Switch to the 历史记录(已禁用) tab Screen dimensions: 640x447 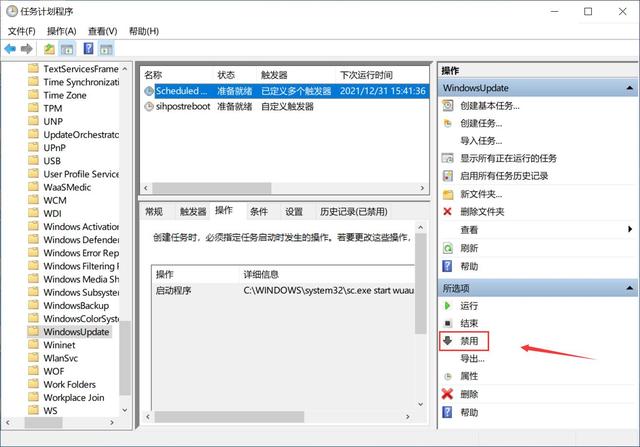(x=353, y=211)
